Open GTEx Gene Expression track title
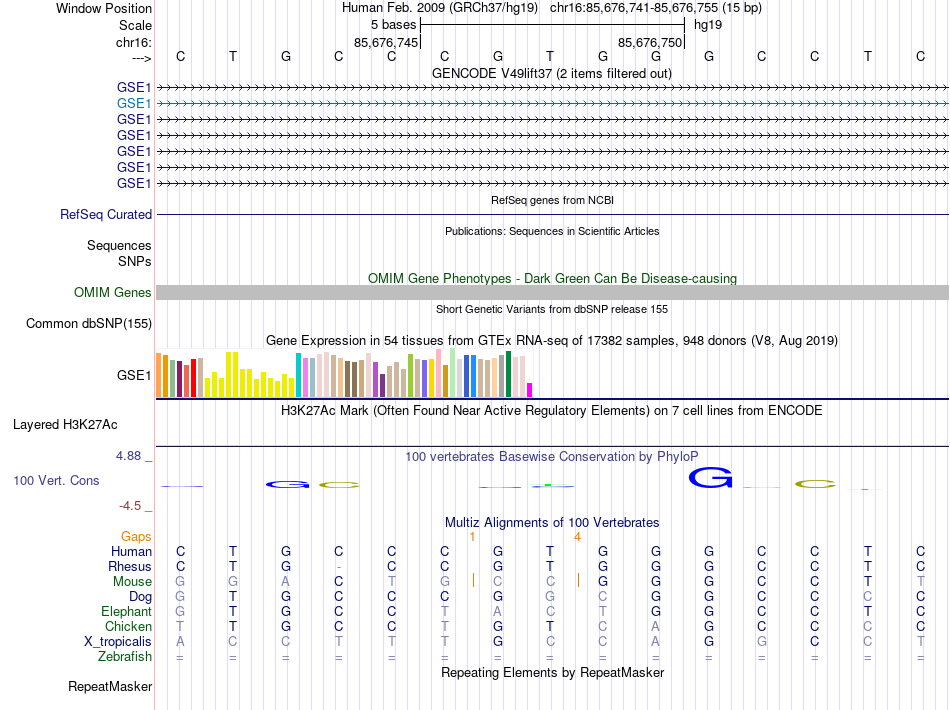This screenshot has width=950, height=710. (552, 340)
